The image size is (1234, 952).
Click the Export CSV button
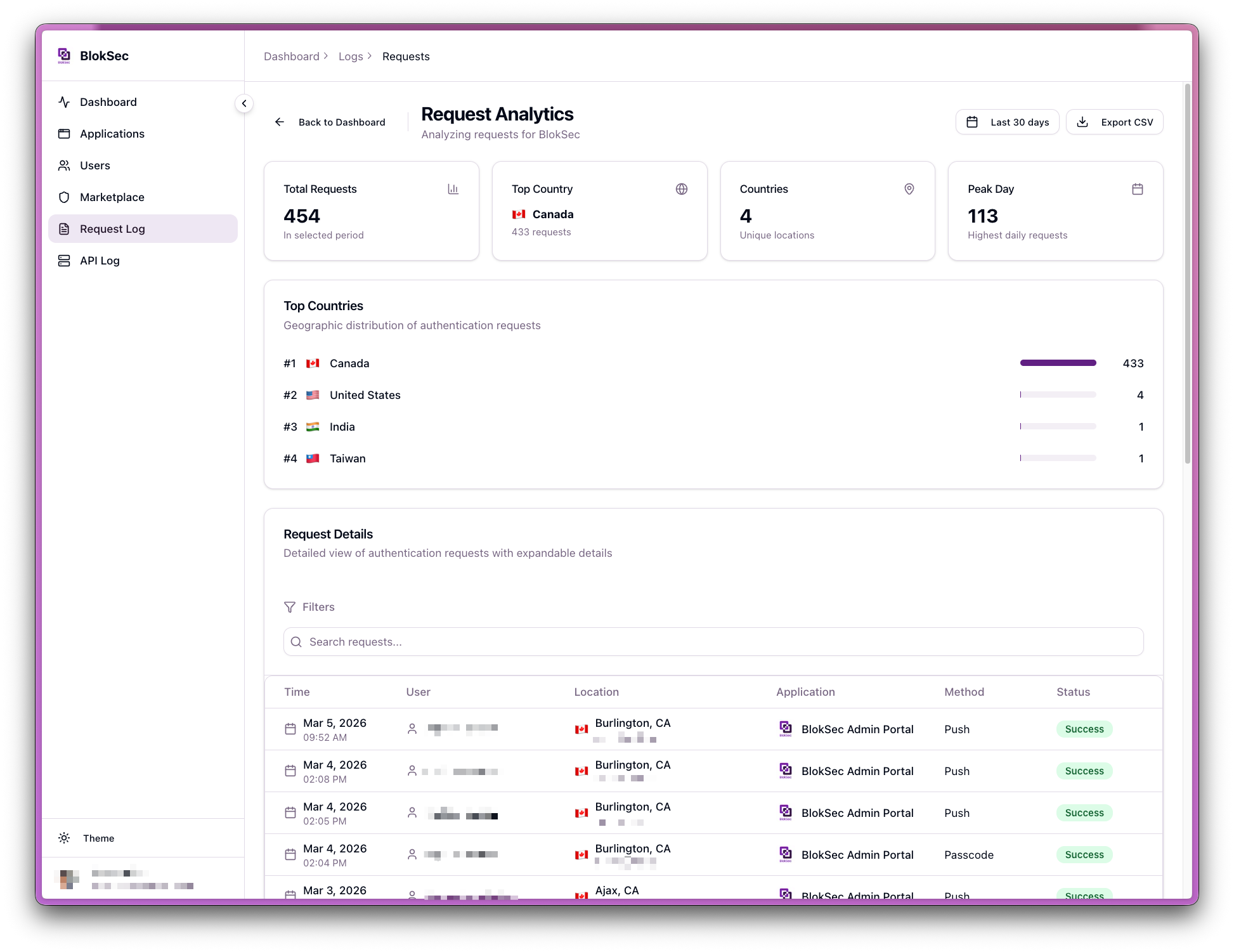coord(1114,122)
